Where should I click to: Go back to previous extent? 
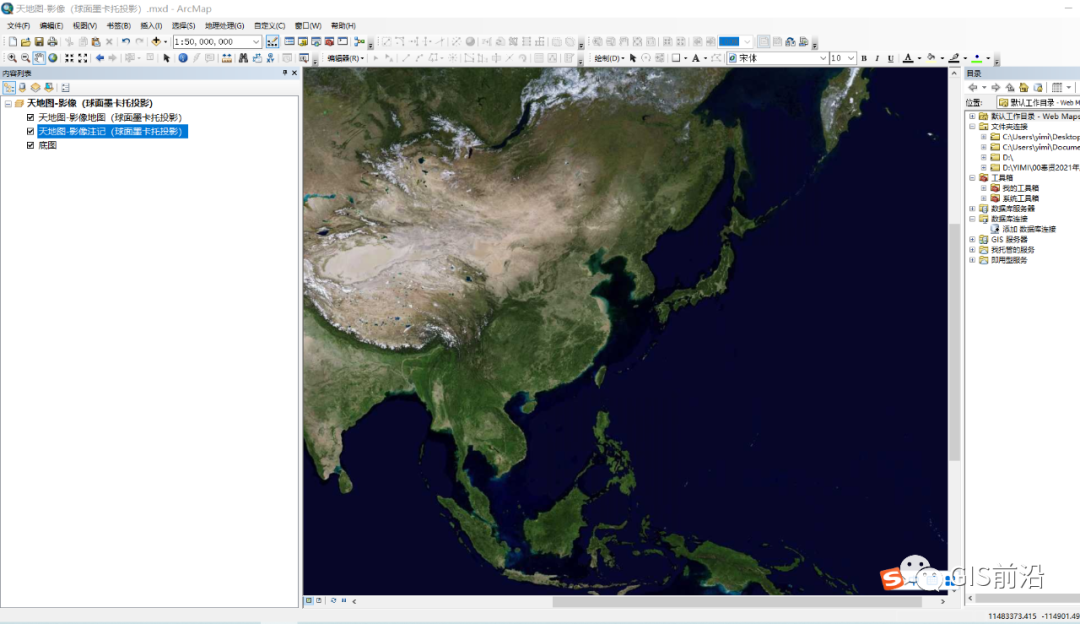tap(100, 59)
